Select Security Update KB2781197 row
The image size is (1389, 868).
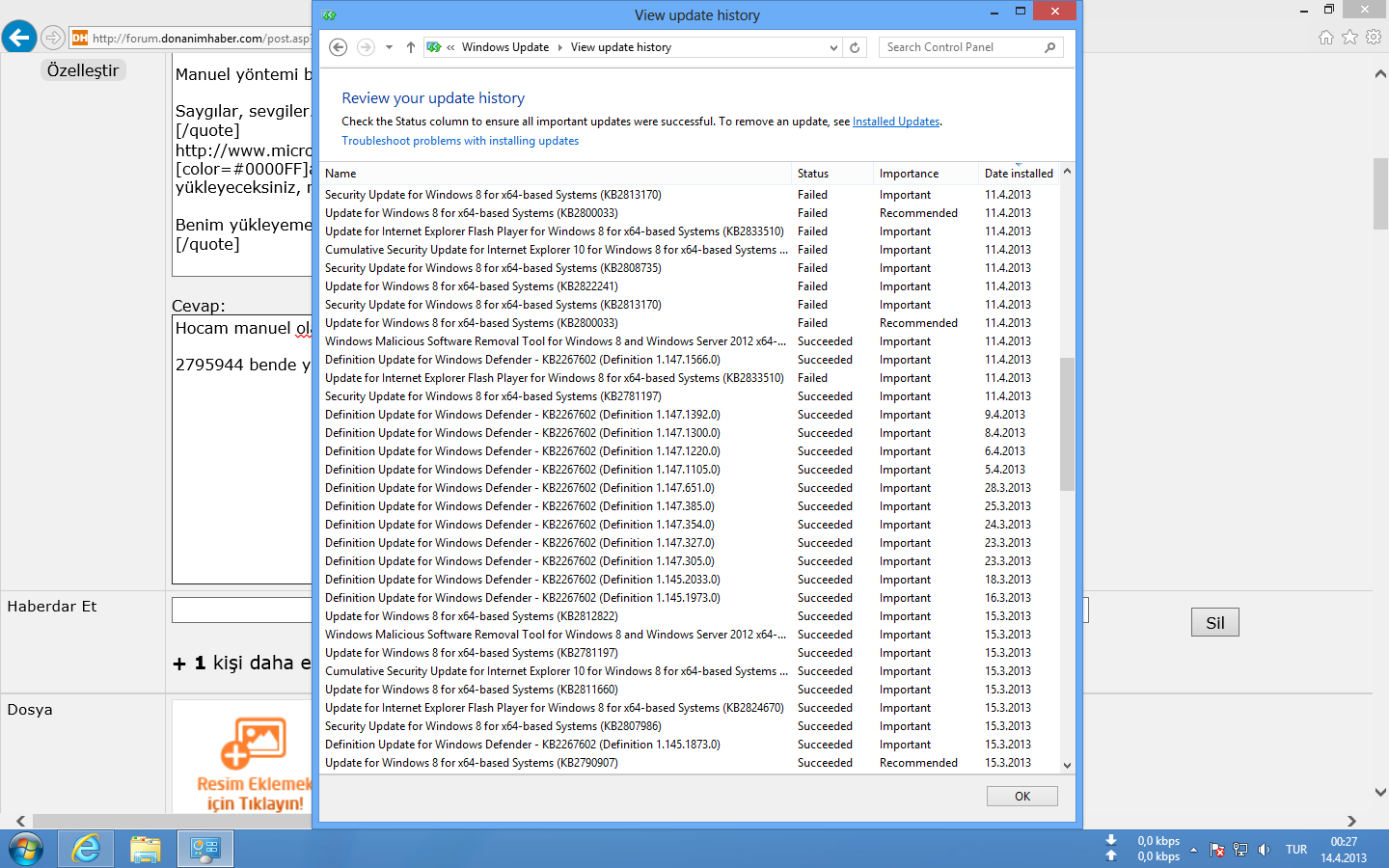tap(690, 396)
